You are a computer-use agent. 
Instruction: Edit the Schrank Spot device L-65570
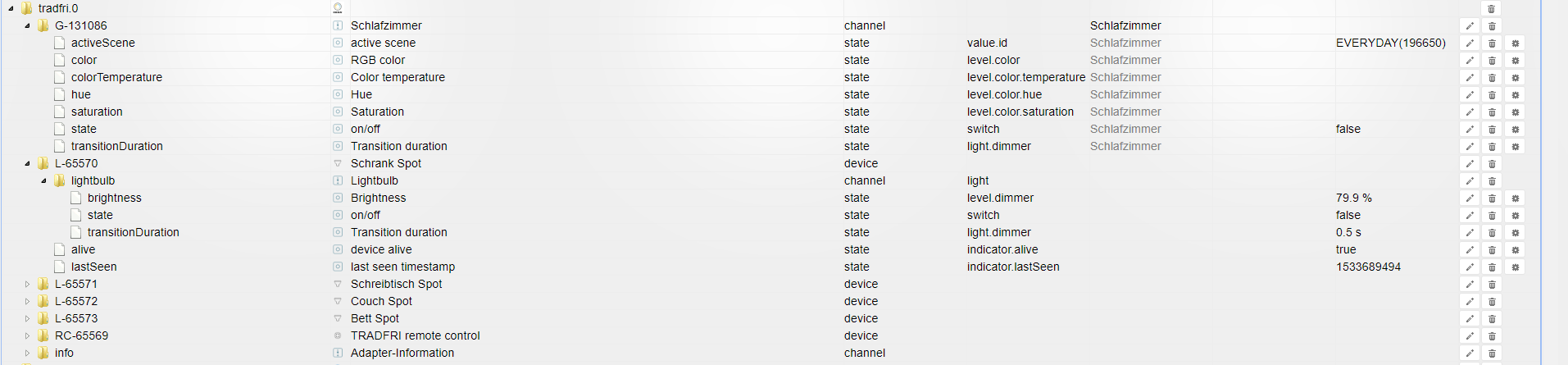coord(1470,164)
